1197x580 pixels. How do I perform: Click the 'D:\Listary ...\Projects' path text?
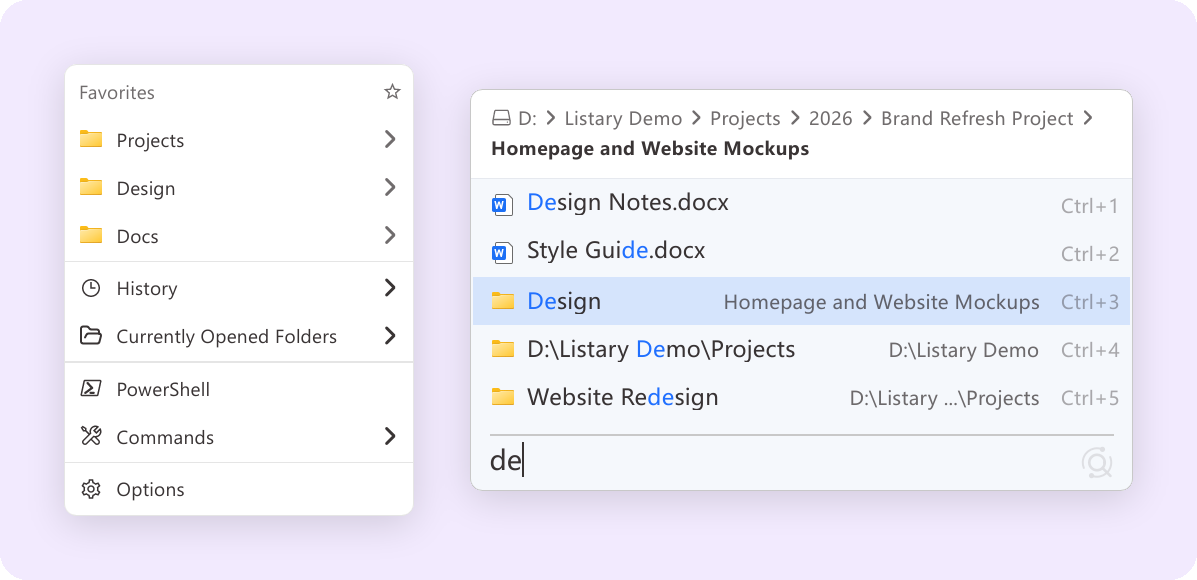(944, 398)
